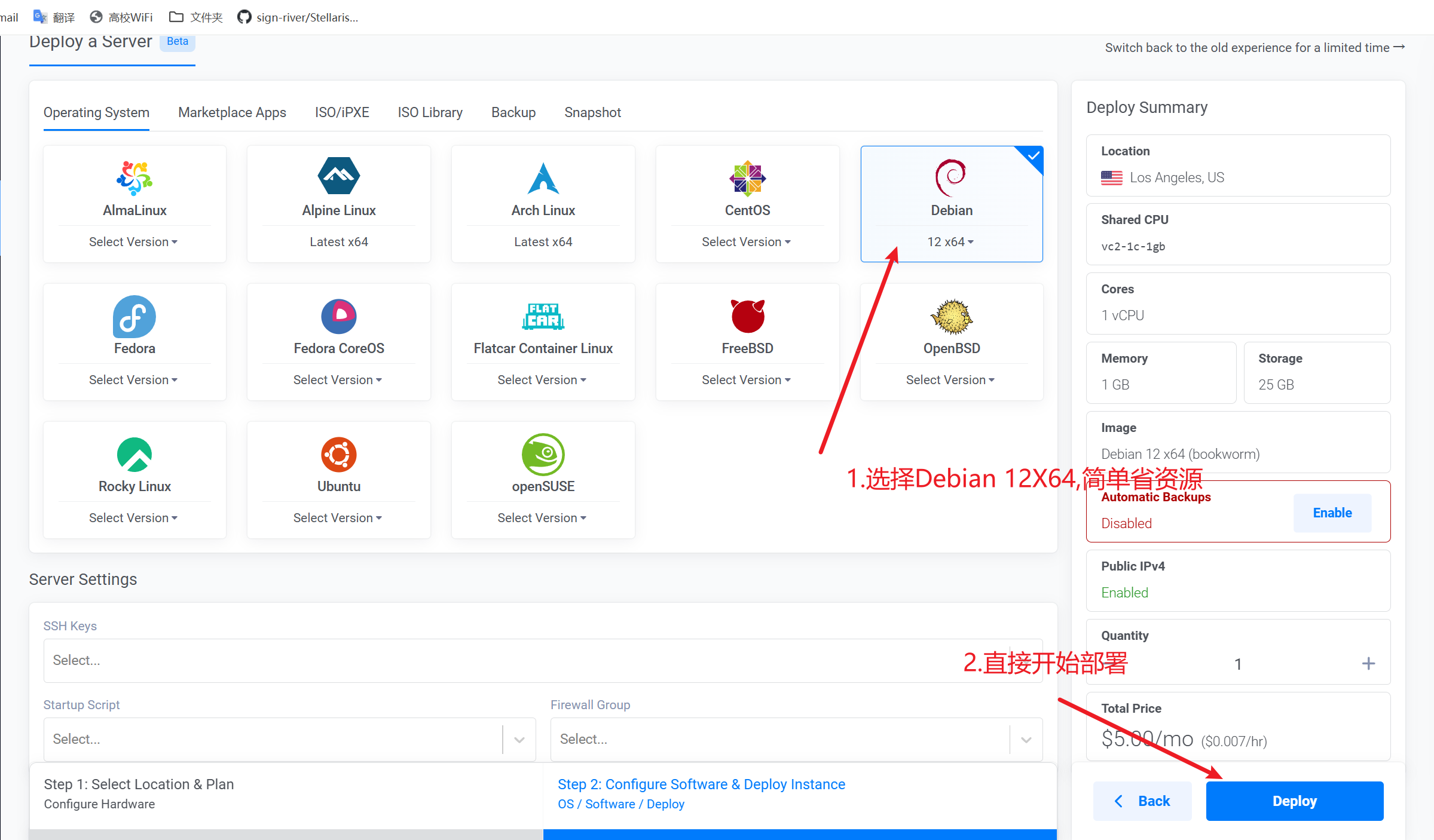Expand Ubuntu Select Version dropdown

click(x=338, y=518)
